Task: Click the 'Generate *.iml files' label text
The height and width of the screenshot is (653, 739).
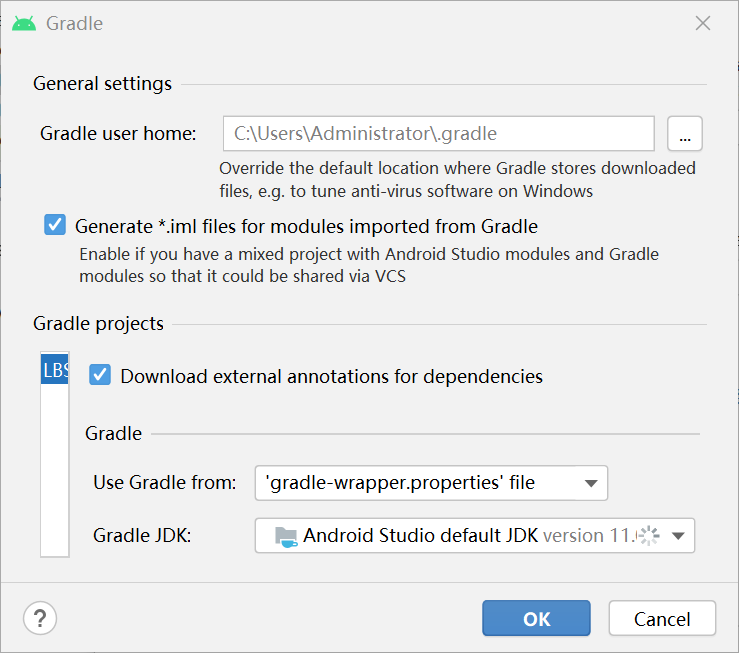Action: tap(306, 227)
